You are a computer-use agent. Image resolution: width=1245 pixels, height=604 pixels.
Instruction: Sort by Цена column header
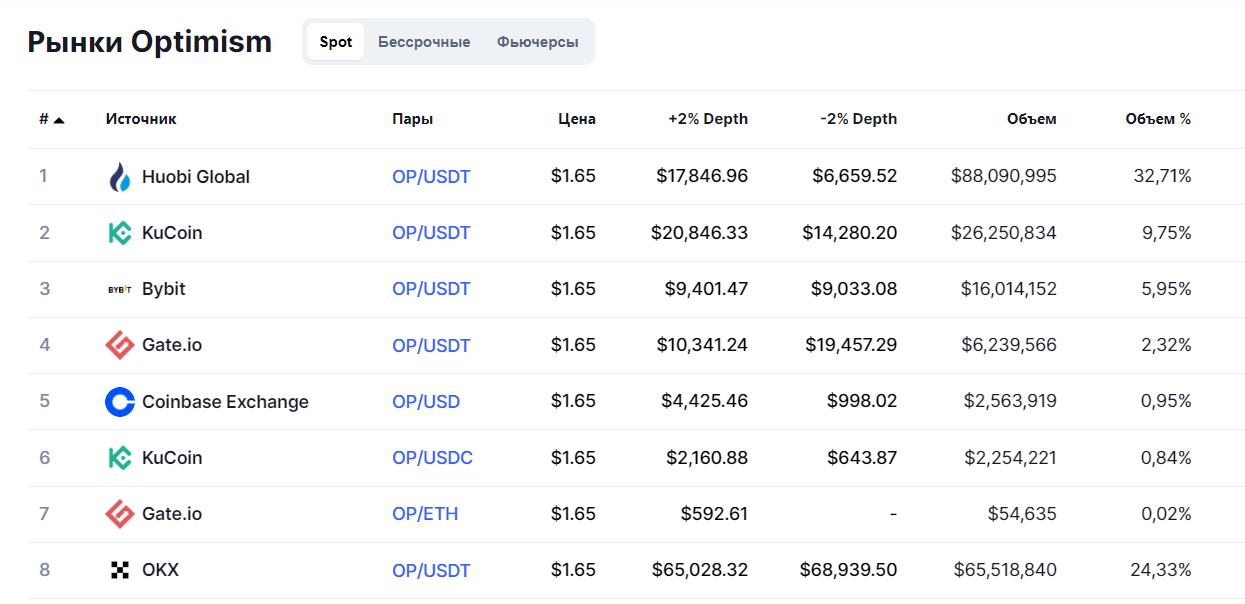pos(577,119)
